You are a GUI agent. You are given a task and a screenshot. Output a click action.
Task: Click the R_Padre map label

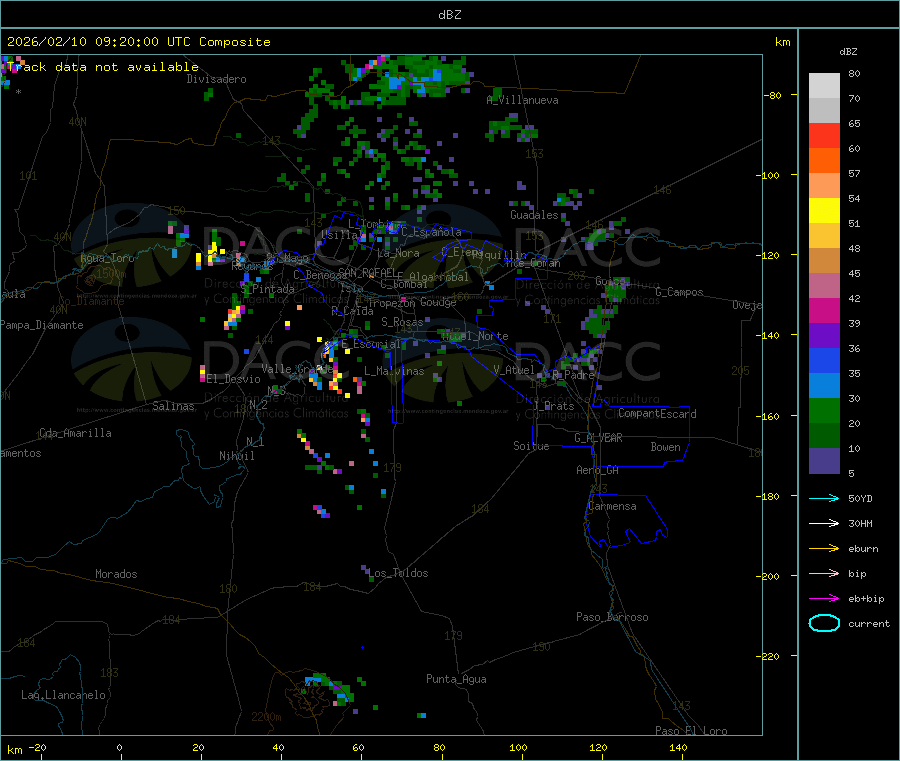pyautogui.click(x=573, y=375)
